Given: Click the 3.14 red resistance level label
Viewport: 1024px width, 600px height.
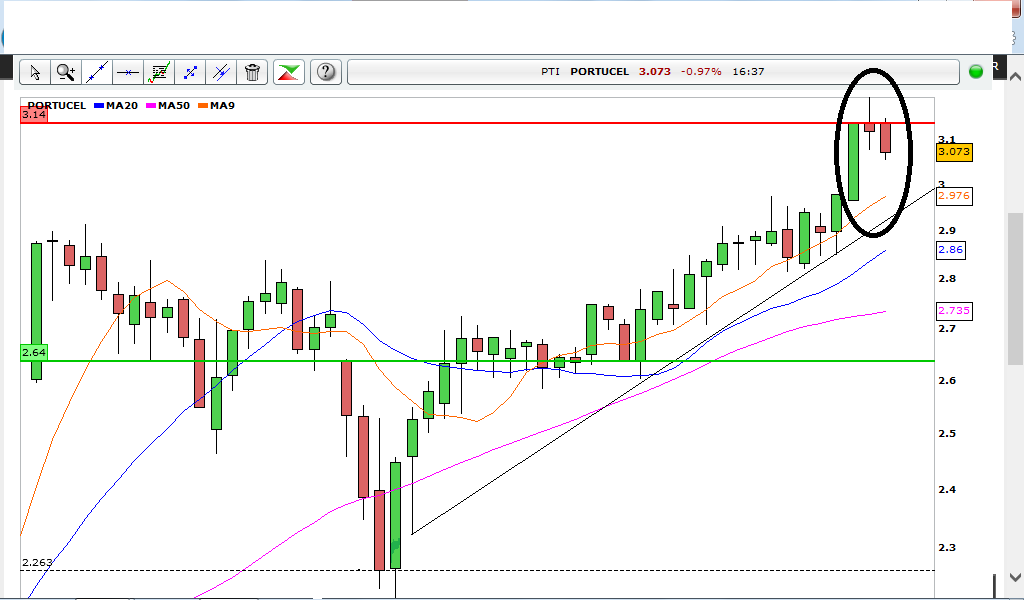Looking at the screenshot, I should [x=34, y=115].
